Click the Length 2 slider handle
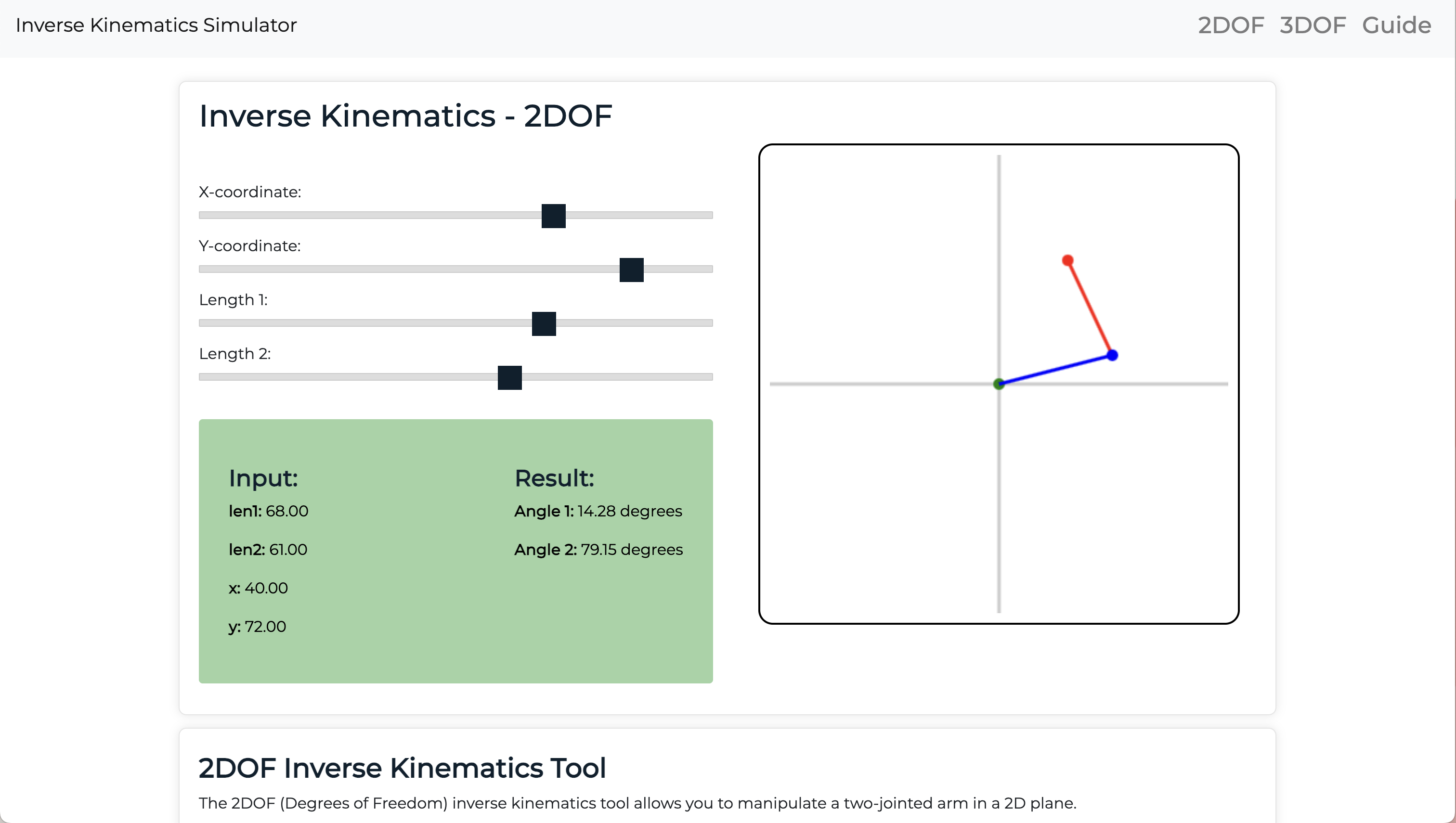This screenshot has height=823, width=1456. (x=509, y=378)
